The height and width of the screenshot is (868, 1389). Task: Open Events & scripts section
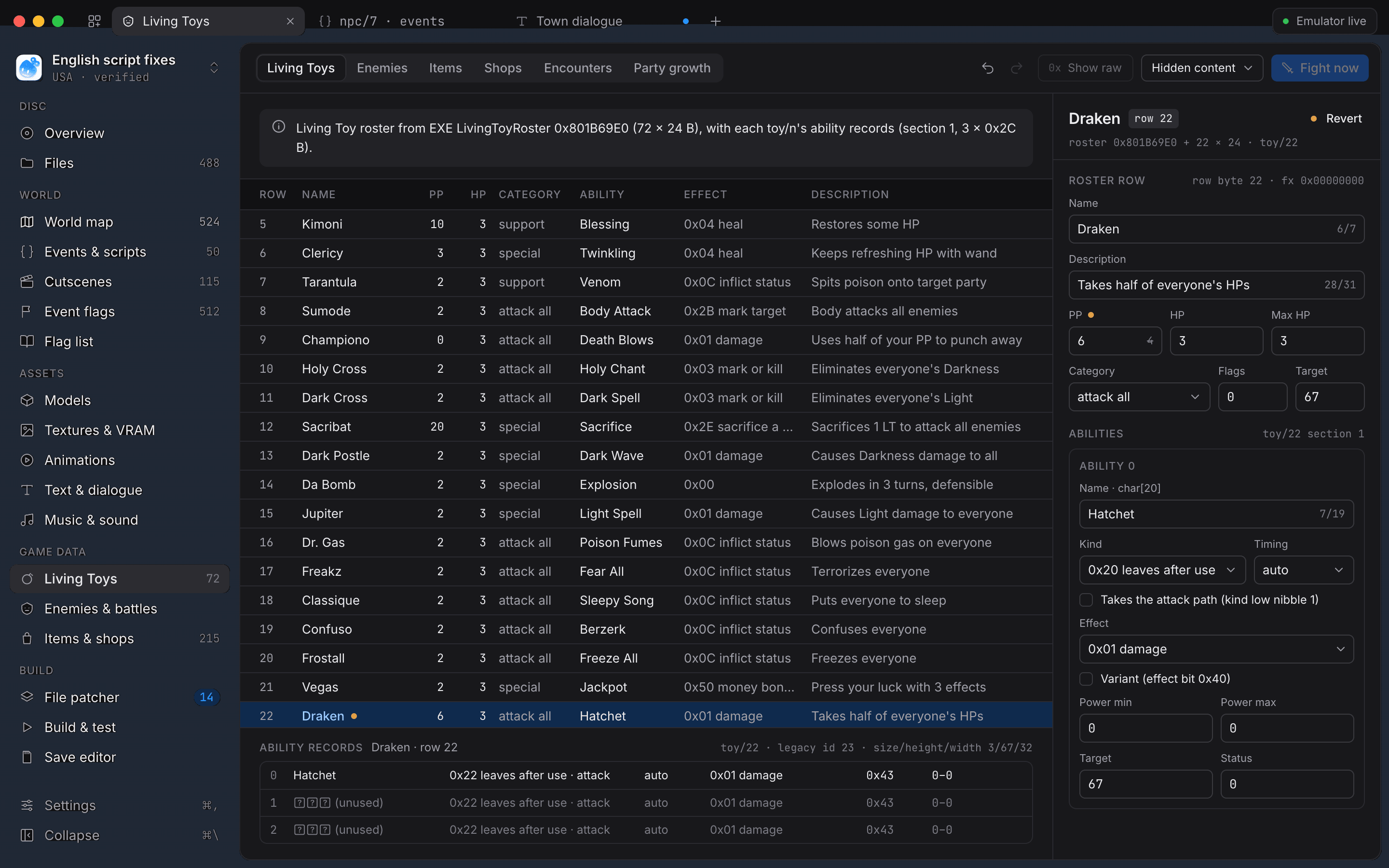pos(120,252)
